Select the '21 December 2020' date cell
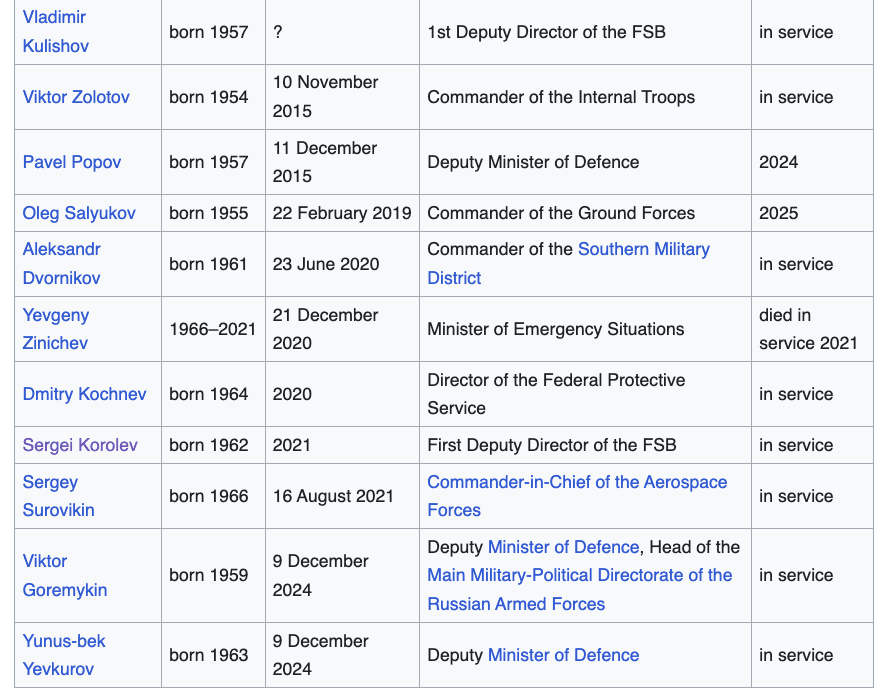886x692 pixels. (342, 329)
